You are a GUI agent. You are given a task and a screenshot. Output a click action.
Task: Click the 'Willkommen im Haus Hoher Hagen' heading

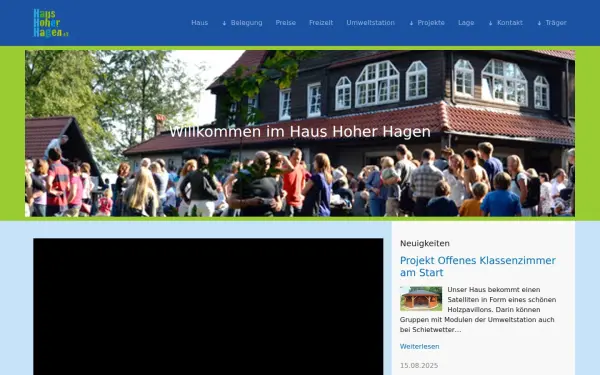coord(300,132)
